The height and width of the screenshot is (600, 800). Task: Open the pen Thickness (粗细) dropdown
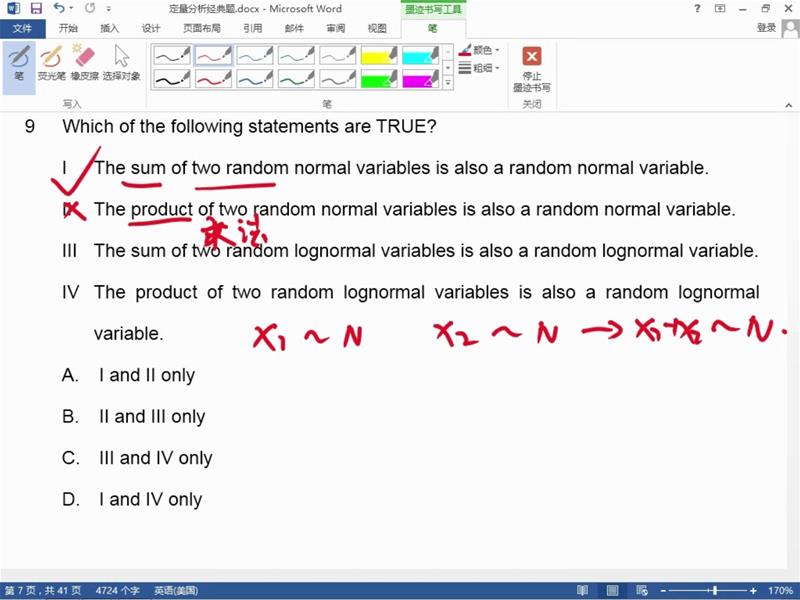479,67
